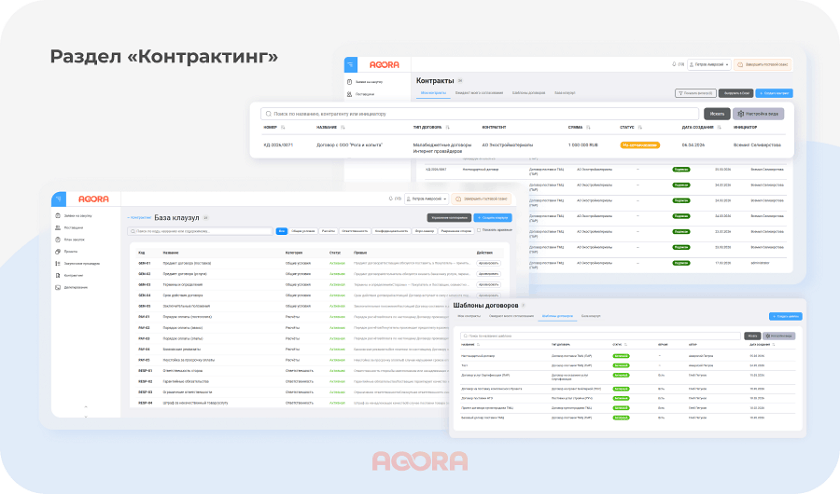Sort contracts by Дата создания column icon
The height and width of the screenshot is (494, 840).
tap(719, 128)
